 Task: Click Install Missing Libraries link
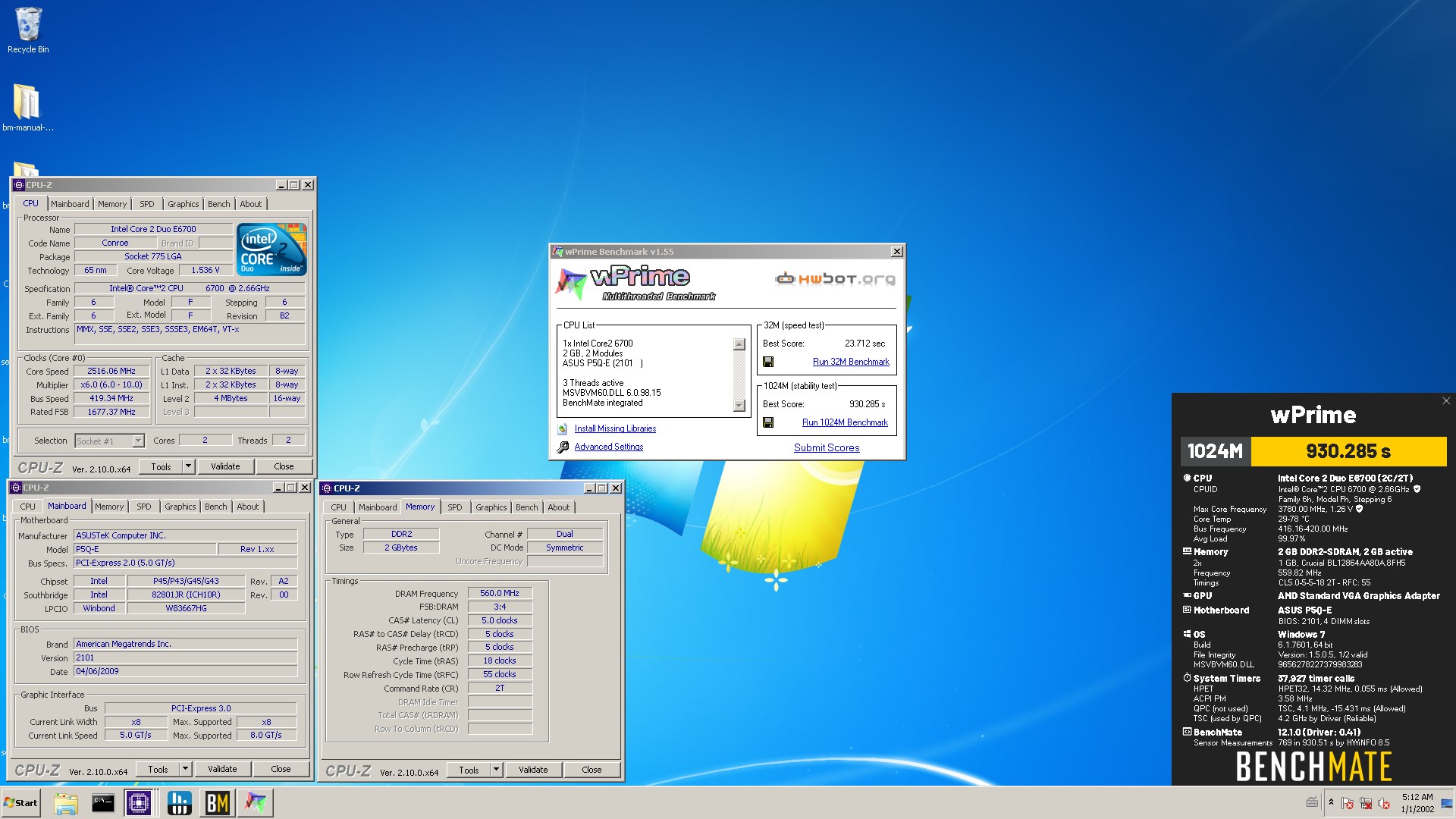[x=615, y=429]
